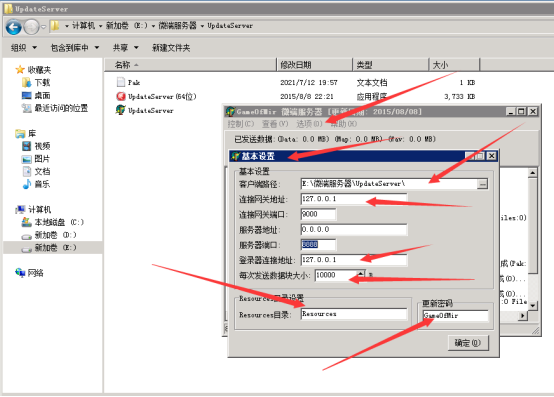The width and height of the screenshot is (554, 397).
Task: Click the 客户端路径 input field
Action: pos(389,184)
